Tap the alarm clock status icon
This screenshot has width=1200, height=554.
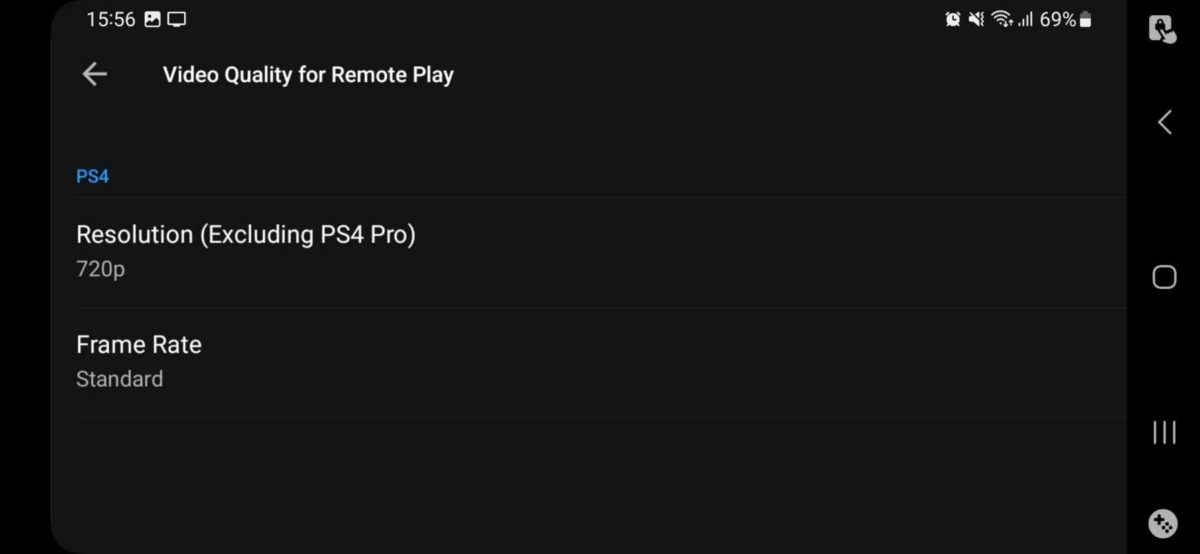(x=953, y=19)
